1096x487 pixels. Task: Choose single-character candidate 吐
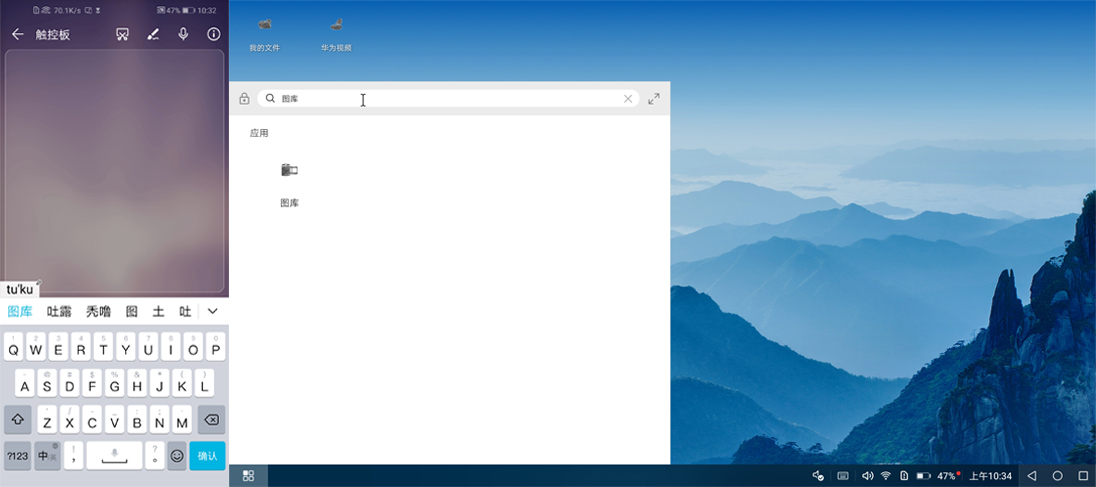185,312
